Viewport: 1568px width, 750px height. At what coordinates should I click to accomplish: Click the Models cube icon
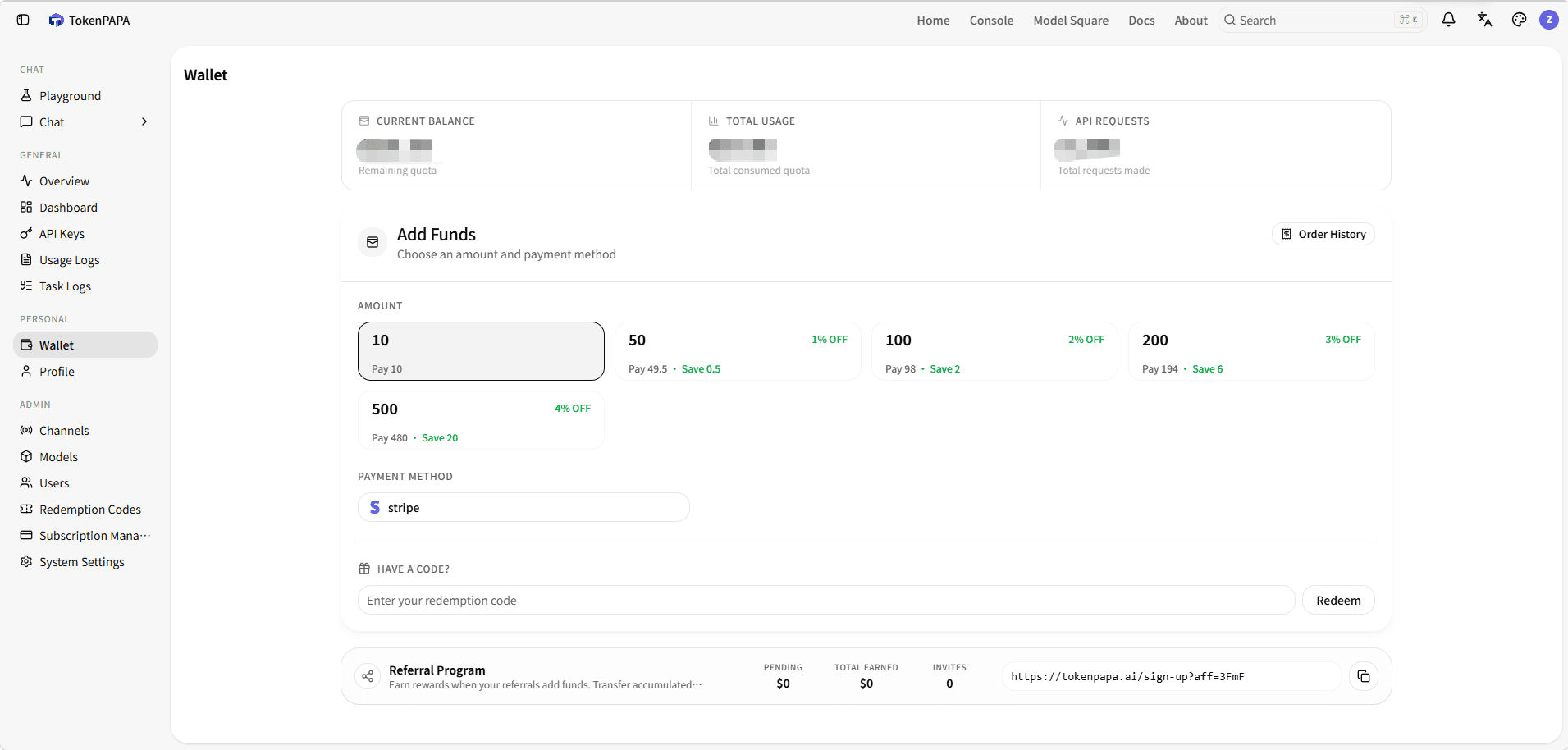pyautogui.click(x=26, y=456)
